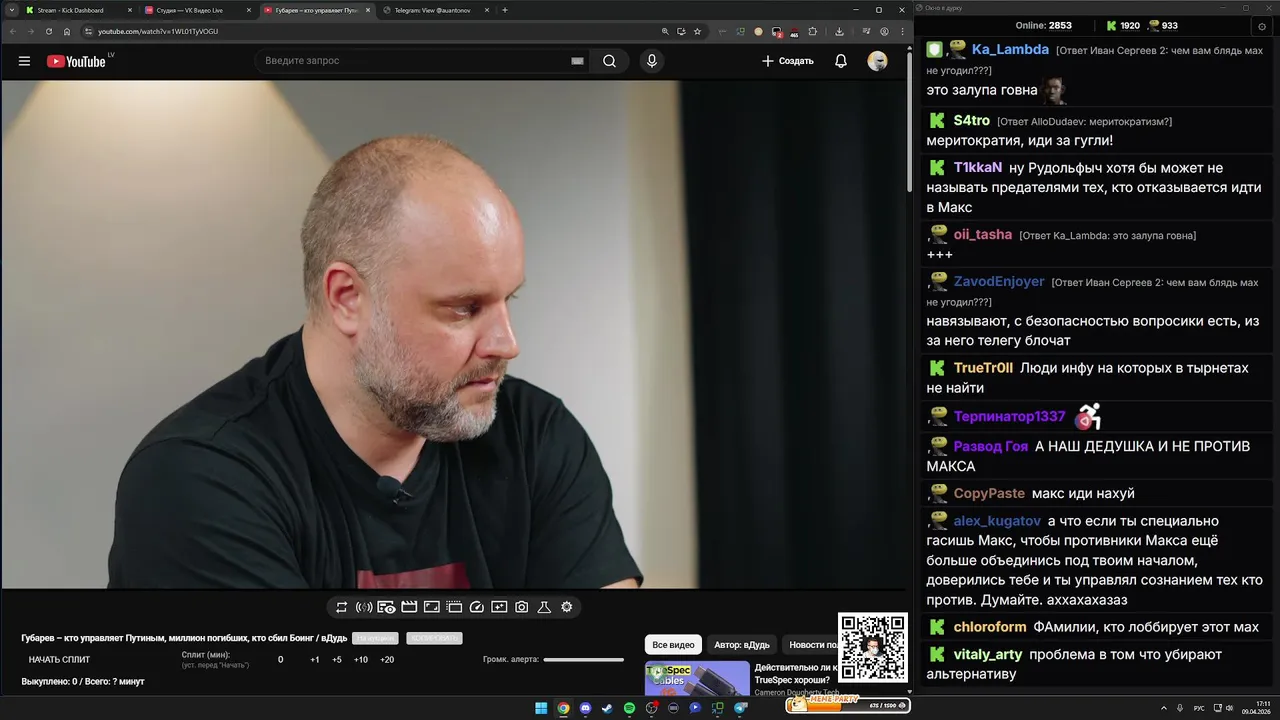
Task: Add +5 minutes to split
Action: (337, 660)
